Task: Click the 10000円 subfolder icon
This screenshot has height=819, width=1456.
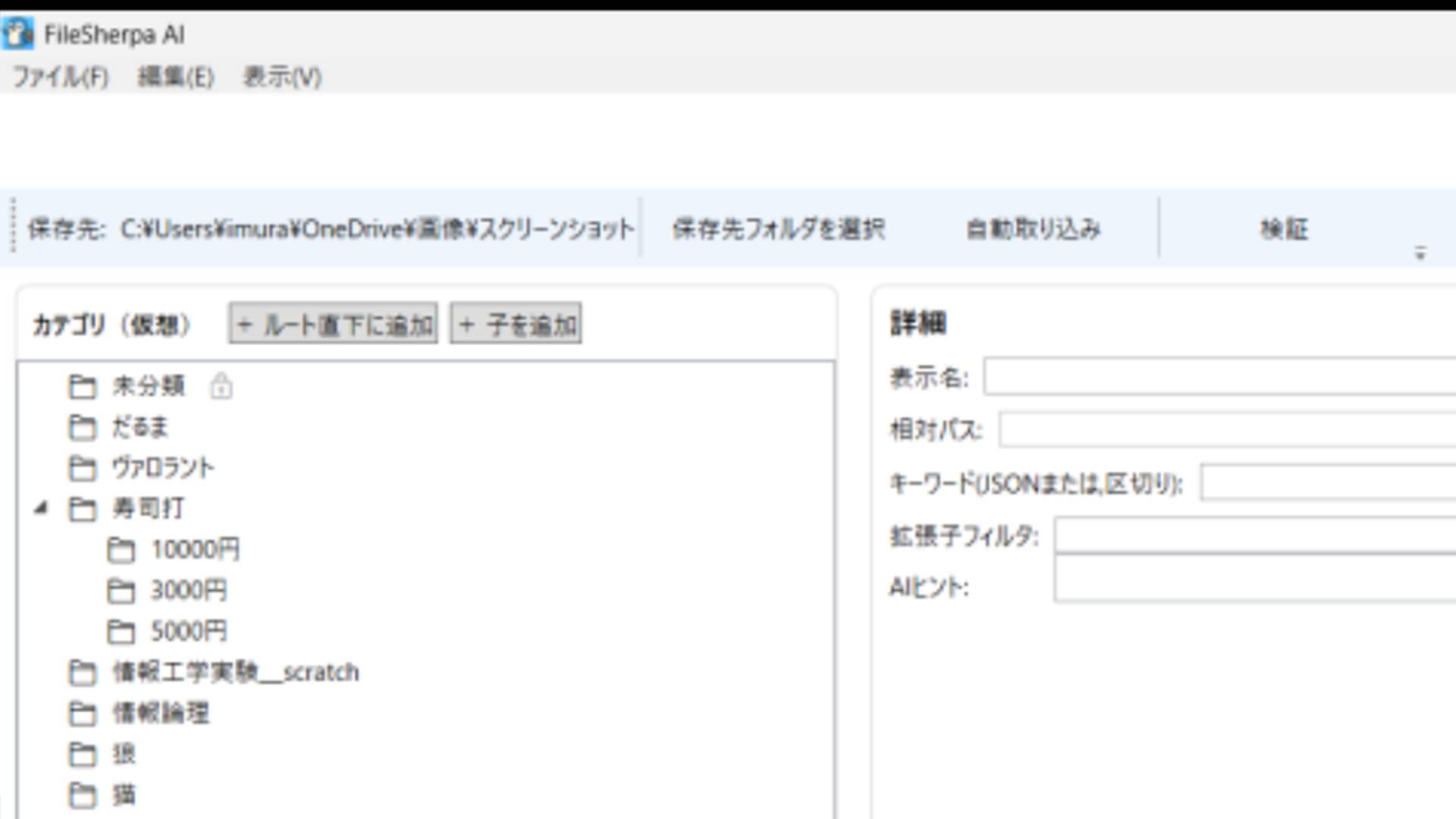Action: tap(121, 550)
